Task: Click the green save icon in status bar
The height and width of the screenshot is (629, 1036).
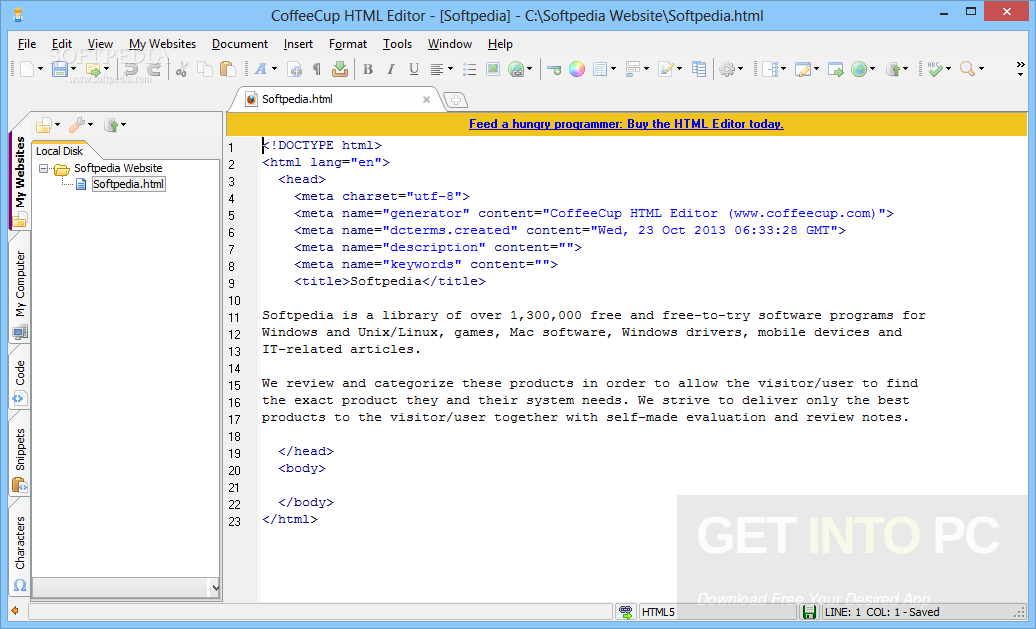Action: pos(809,612)
